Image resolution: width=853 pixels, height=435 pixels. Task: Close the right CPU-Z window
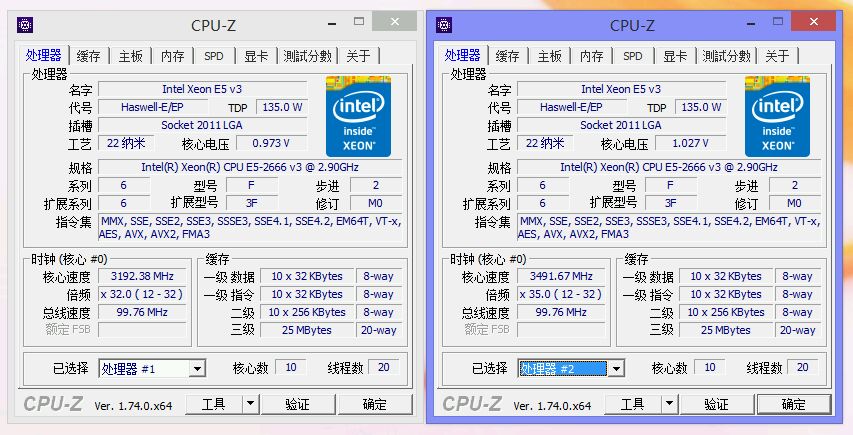[x=813, y=22]
